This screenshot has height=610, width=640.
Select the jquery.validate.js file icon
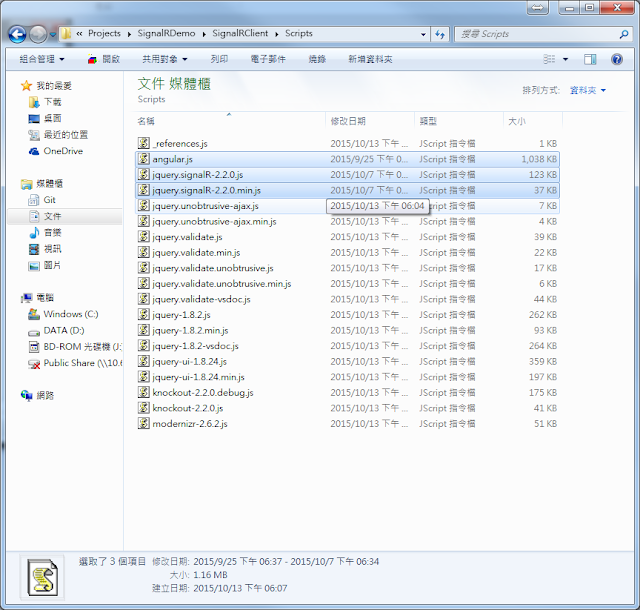click(143, 236)
